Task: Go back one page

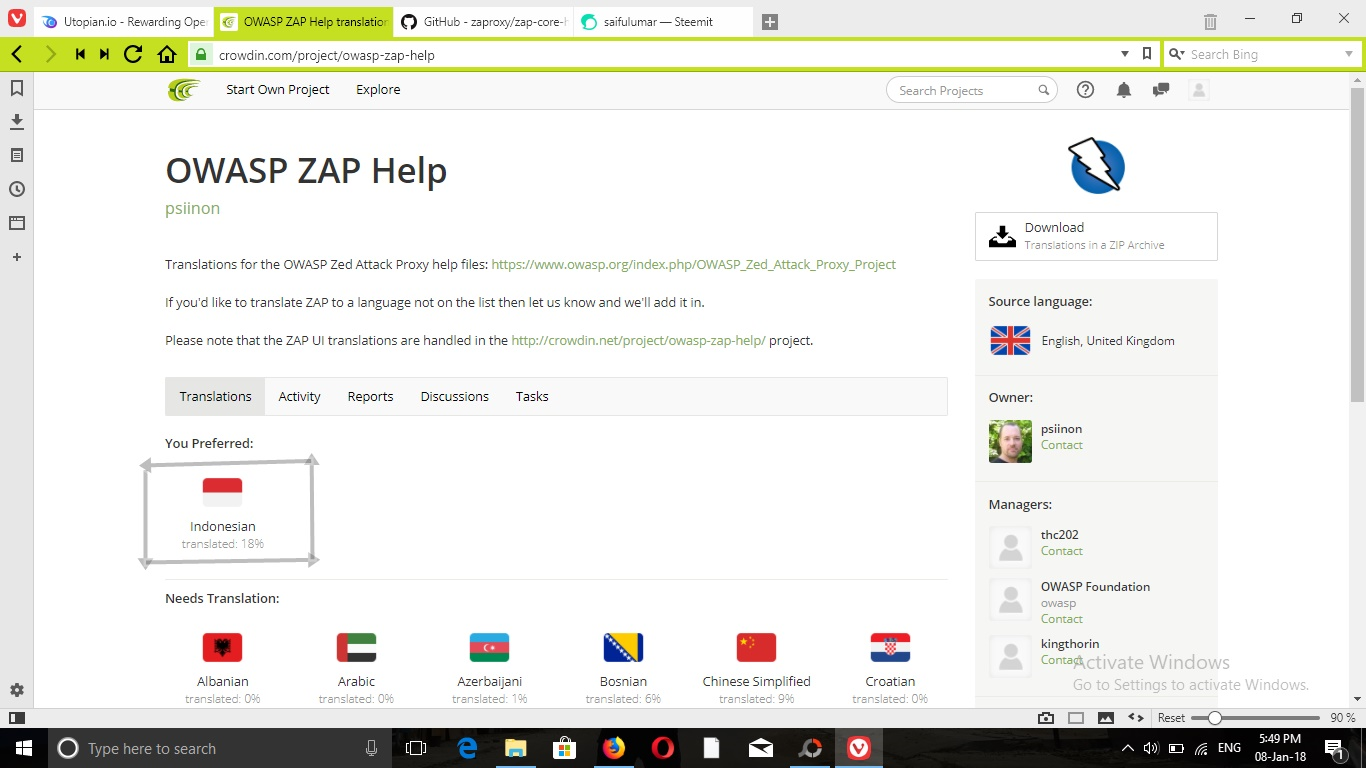Action: pyautogui.click(x=17, y=55)
